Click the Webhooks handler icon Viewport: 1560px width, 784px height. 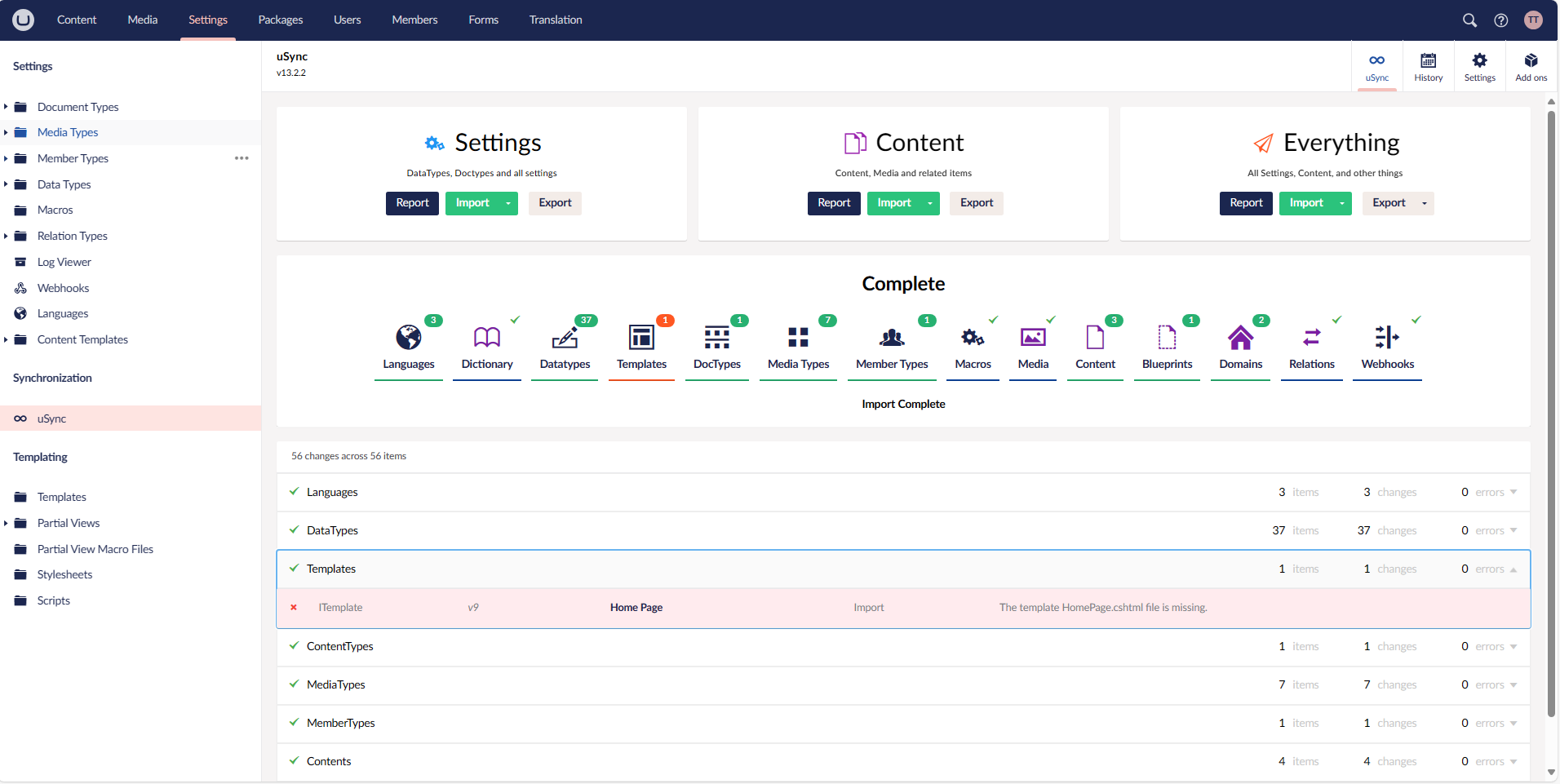pos(1387,337)
